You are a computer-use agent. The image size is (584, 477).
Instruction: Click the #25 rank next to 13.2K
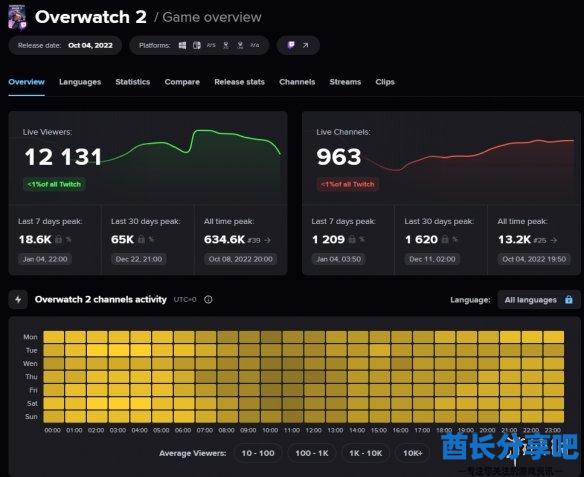pos(540,241)
